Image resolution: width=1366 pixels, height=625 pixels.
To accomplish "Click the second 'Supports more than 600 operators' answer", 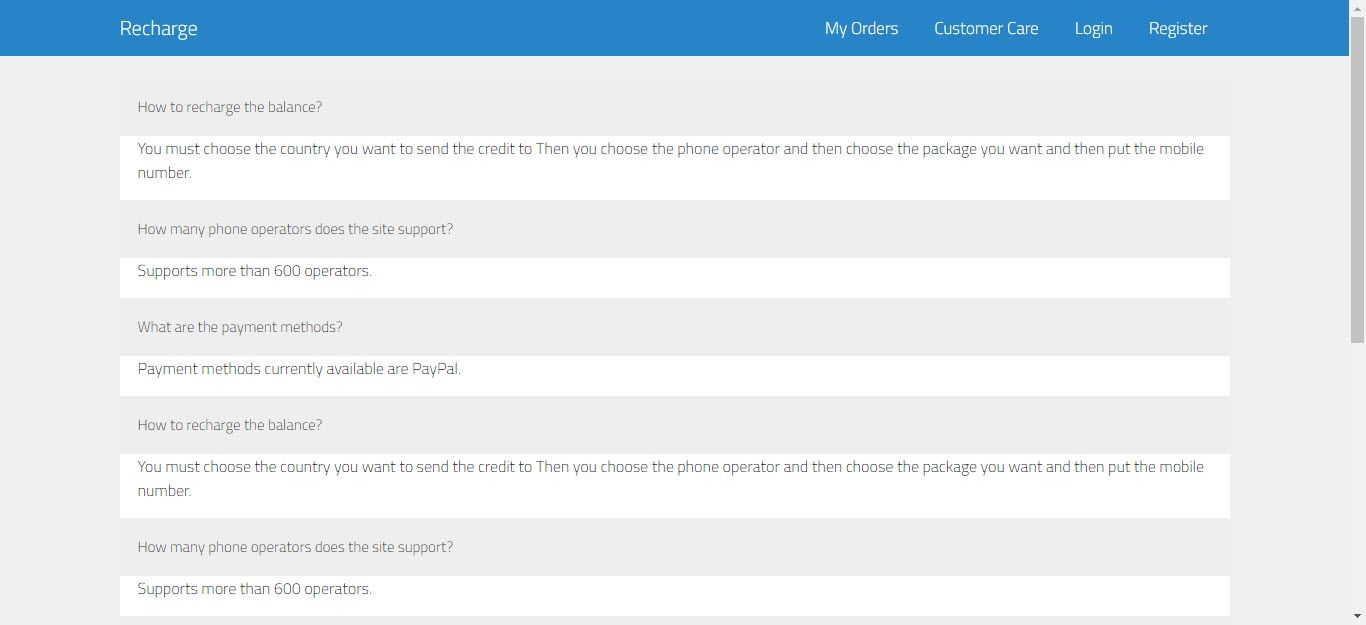I will (x=254, y=589).
